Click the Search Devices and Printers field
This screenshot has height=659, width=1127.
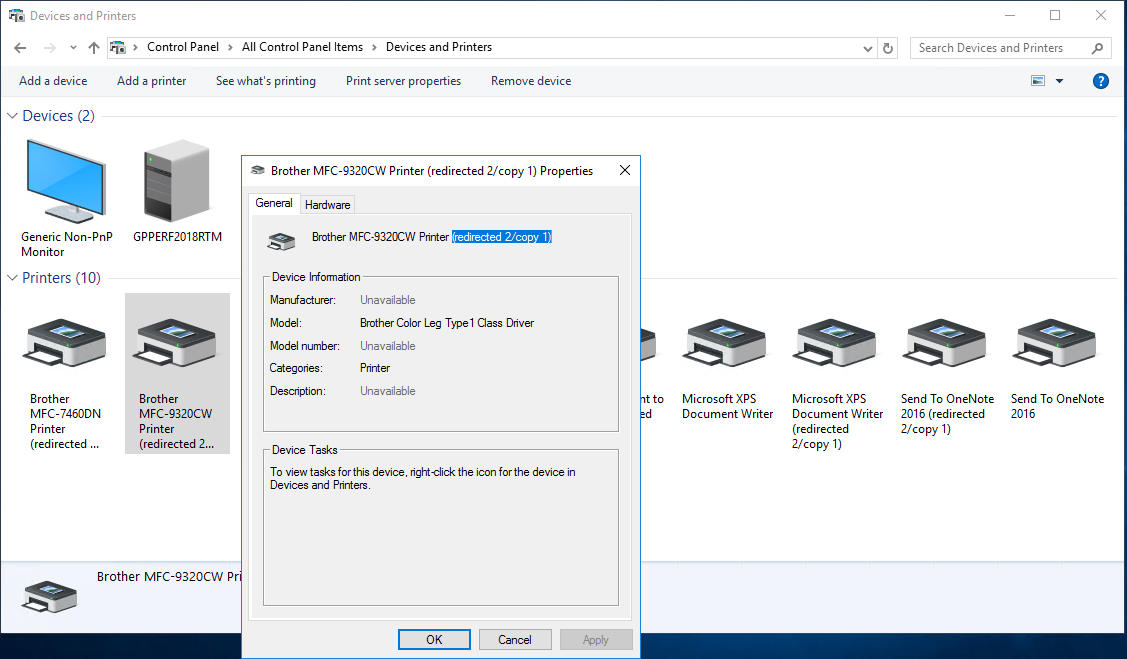coord(1011,48)
